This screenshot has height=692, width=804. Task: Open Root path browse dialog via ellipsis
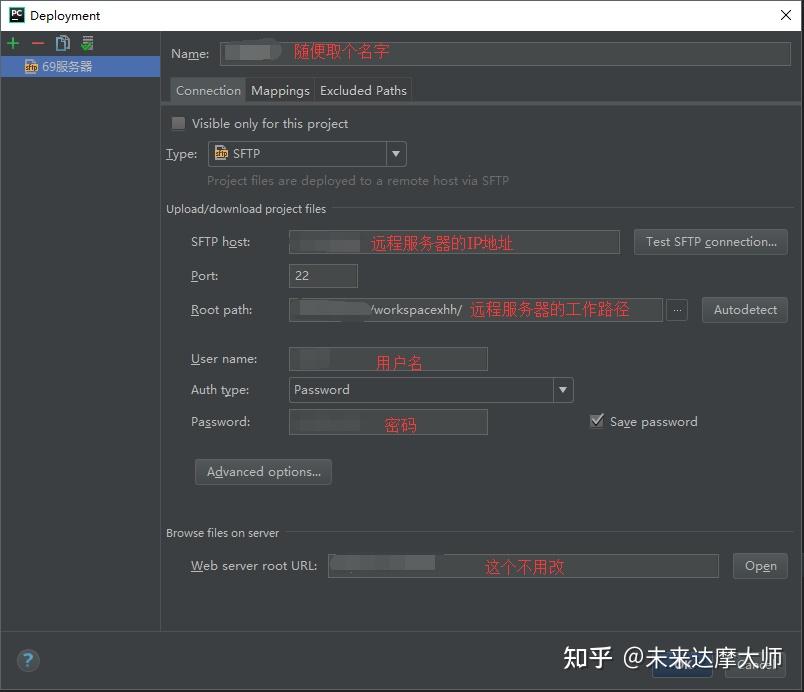(677, 310)
